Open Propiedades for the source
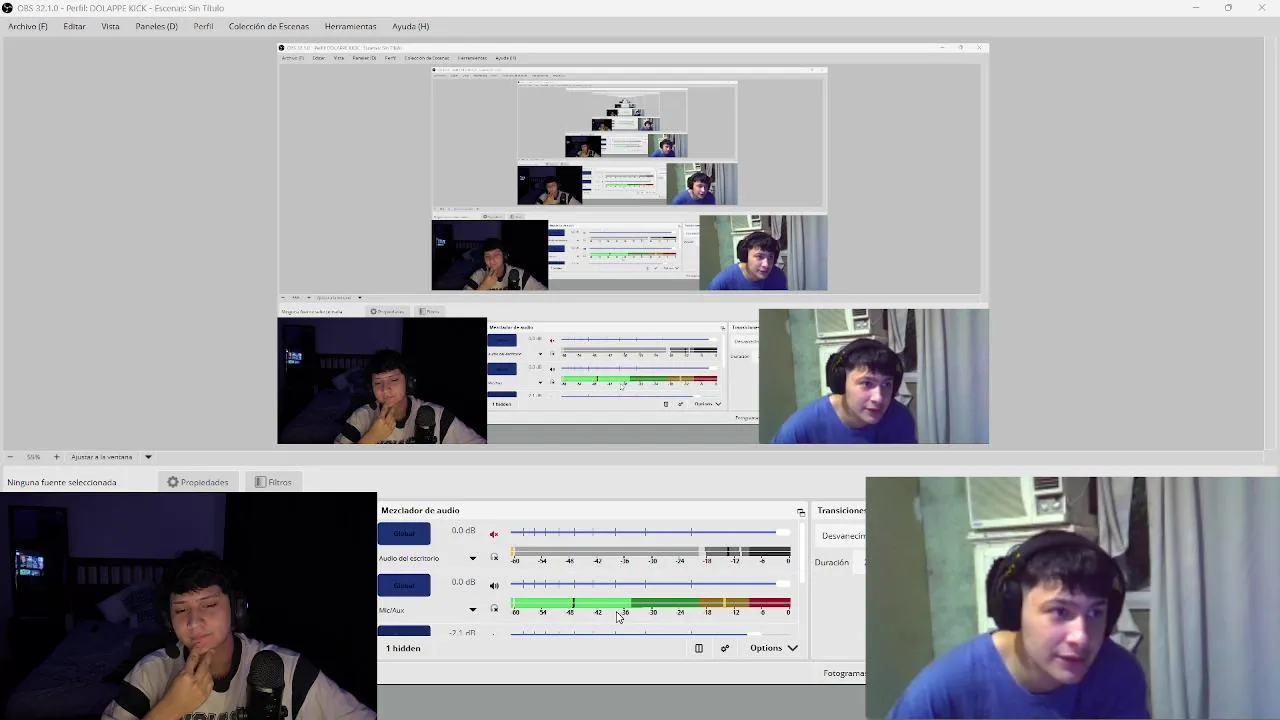Image resolution: width=1280 pixels, height=720 pixels. click(x=198, y=482)
